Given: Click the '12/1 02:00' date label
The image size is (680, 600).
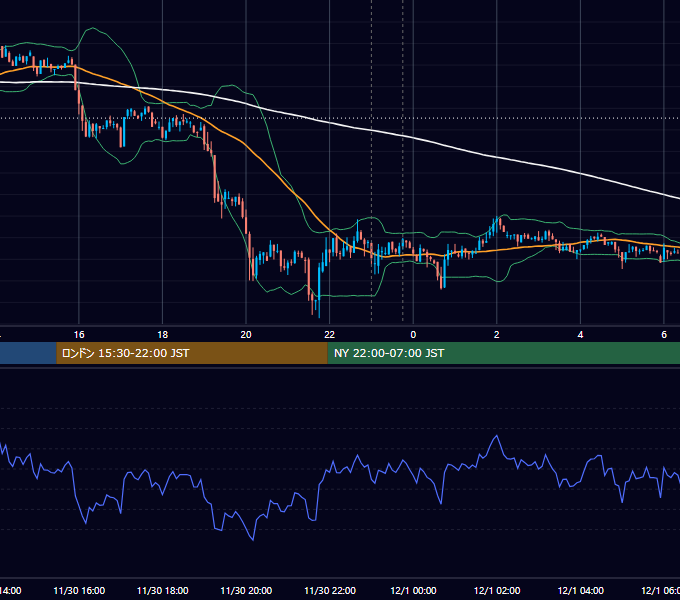Looking at the screenshot, I should pyautogui.click(x=497, y=591).
